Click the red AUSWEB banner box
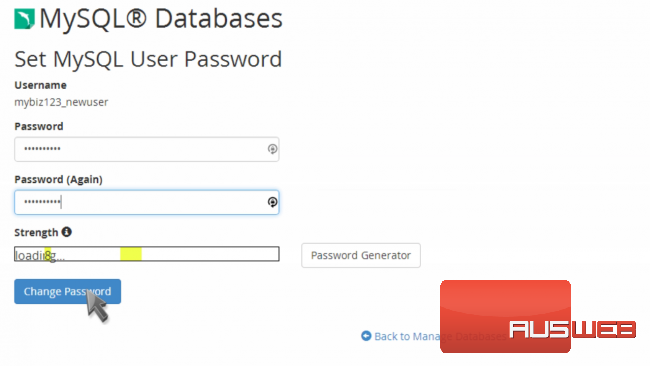 (x=505, y=317)
